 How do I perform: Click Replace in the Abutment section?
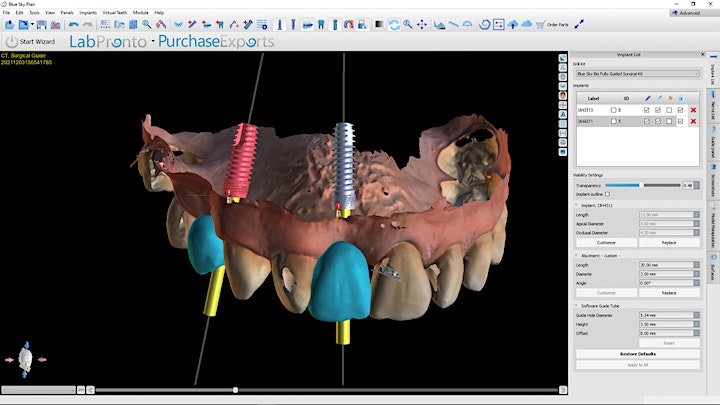[x=669, y=292]
